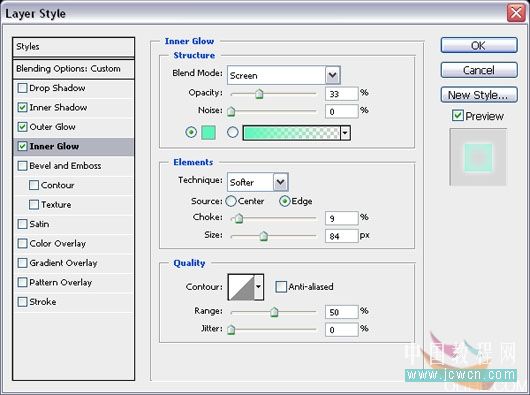Enable the Satin checkbox
The height and width of the screenshot is (395, 530).
pos(22,224)
